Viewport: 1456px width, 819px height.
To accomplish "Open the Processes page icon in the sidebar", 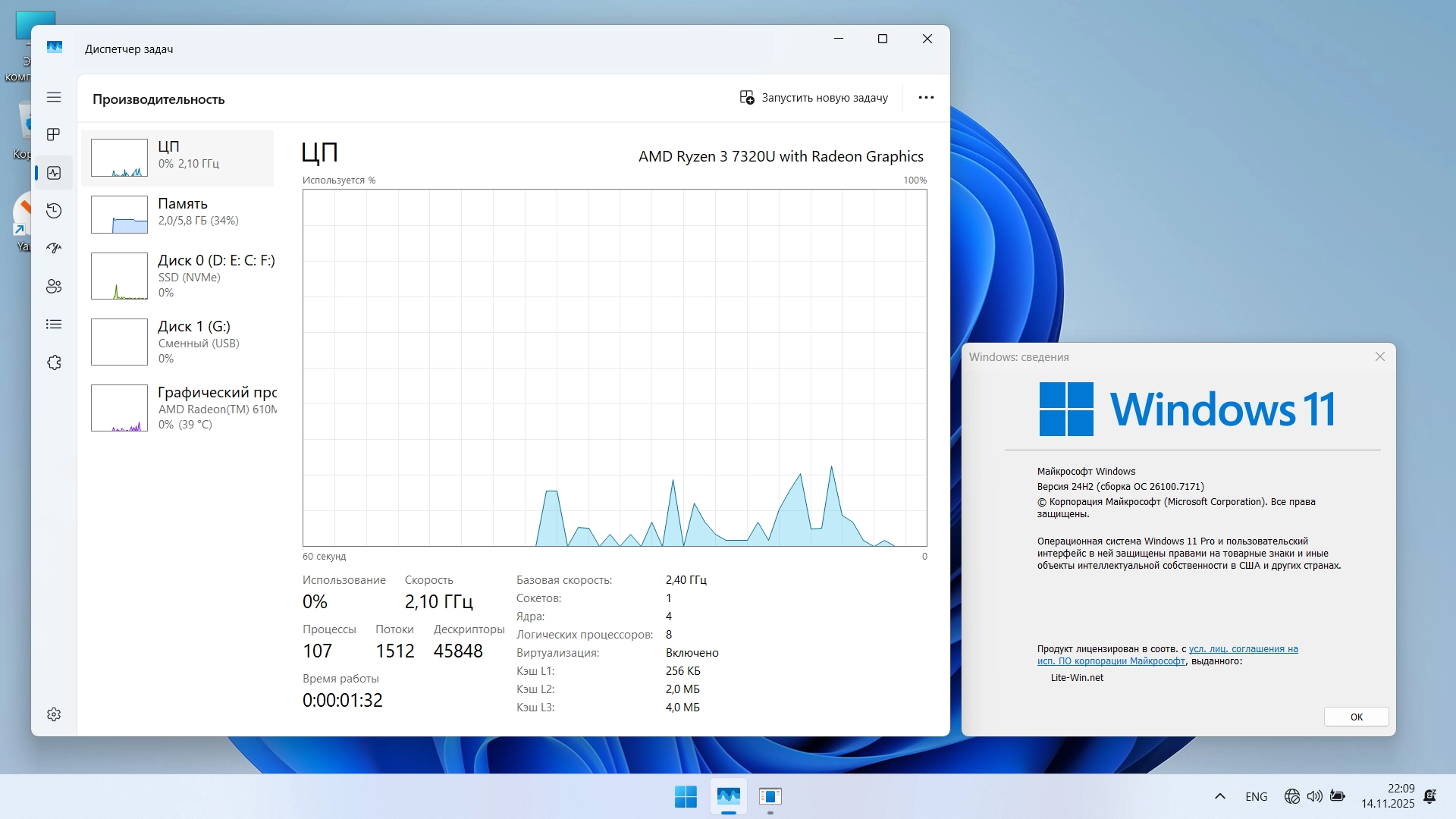I will (x=54, y=135).
